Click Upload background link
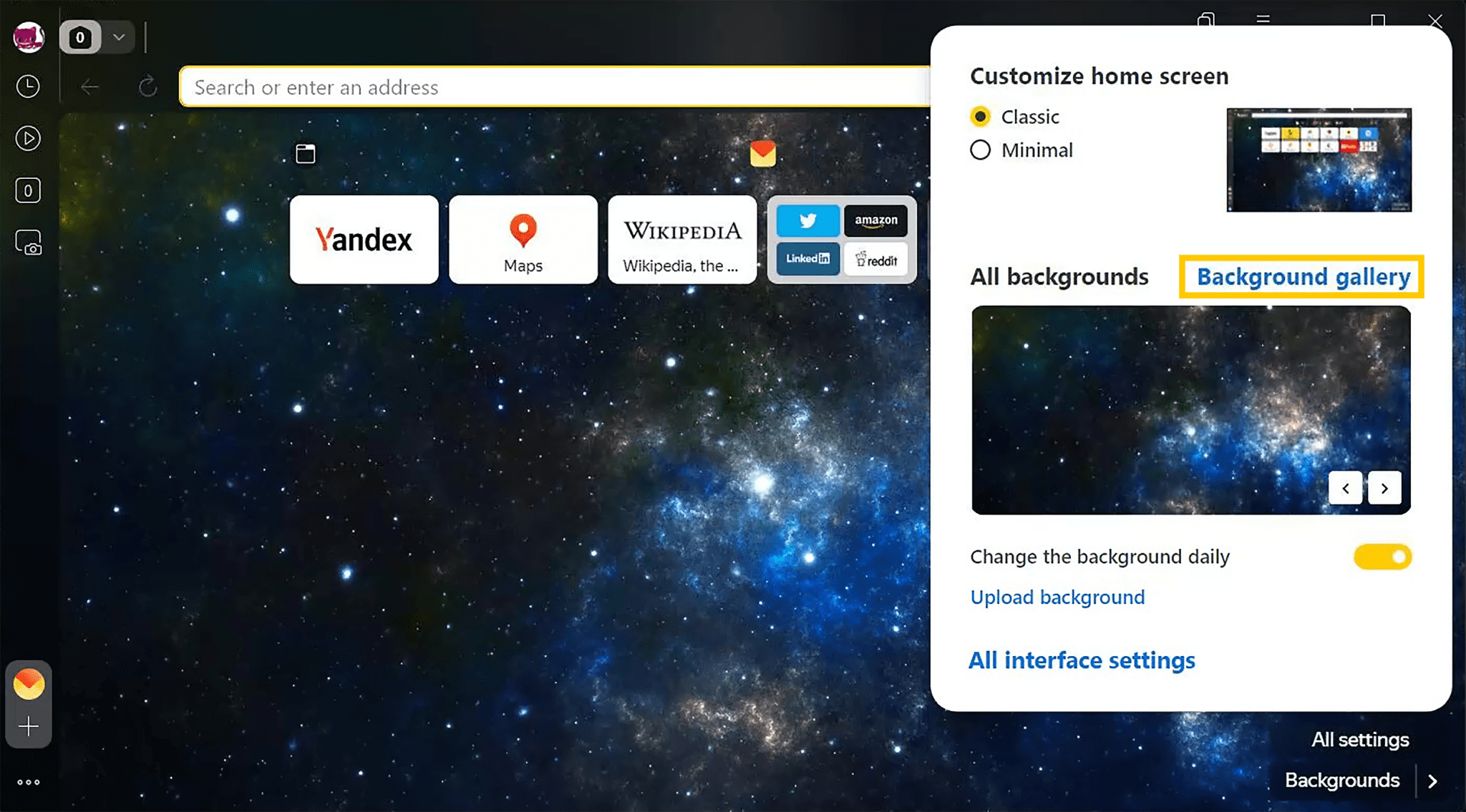Image resolution: width=1466 pixels, height=812 pixels. pyautogui.click(x=1057, y=597)
